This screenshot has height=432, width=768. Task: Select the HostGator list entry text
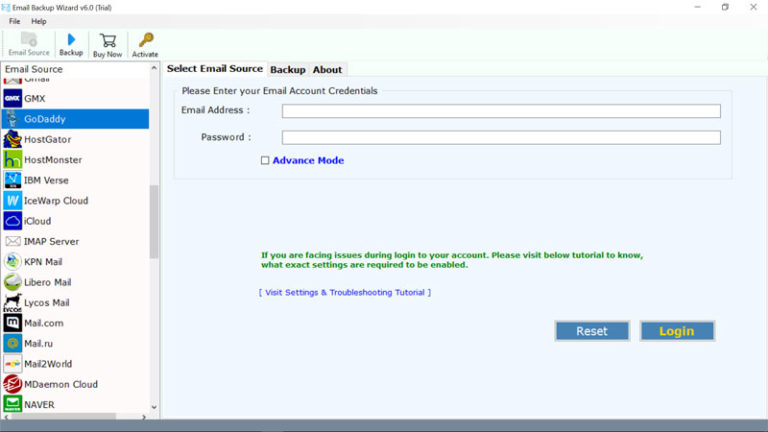pyautogui.click(x=48, y=140)
